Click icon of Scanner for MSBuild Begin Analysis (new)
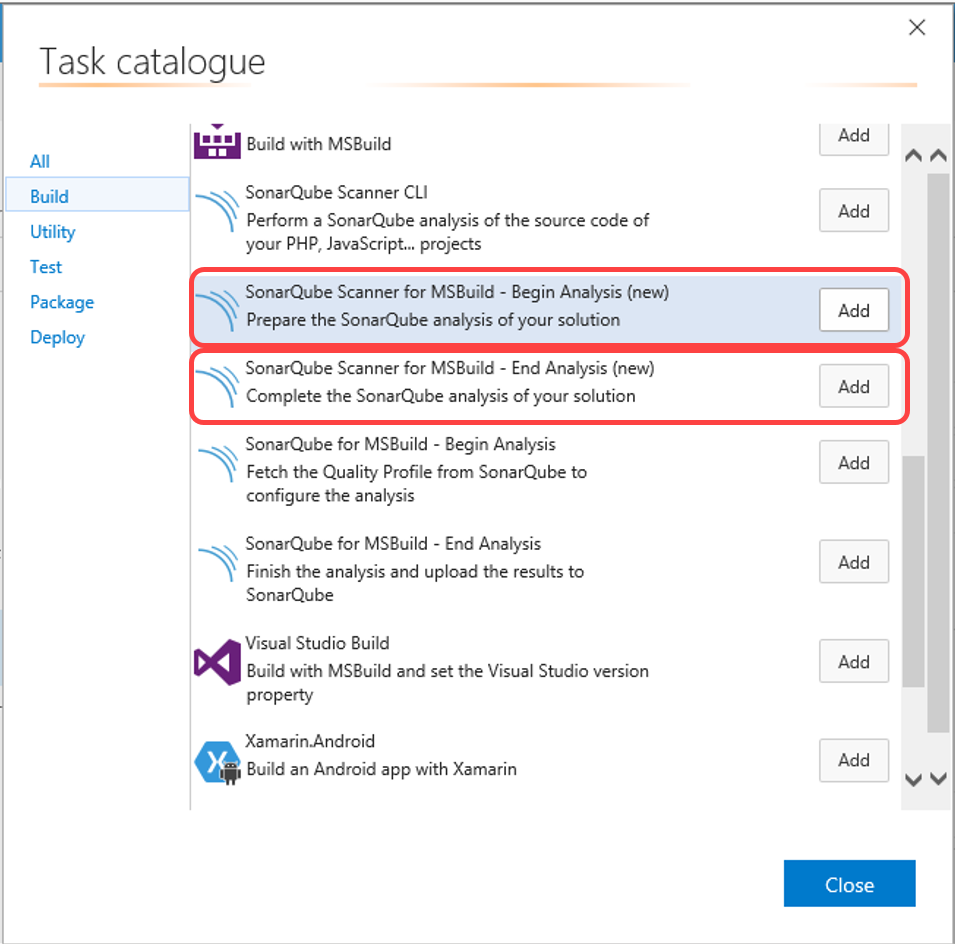955x944 pixels. pyautogui.click(x=217, y=309)
